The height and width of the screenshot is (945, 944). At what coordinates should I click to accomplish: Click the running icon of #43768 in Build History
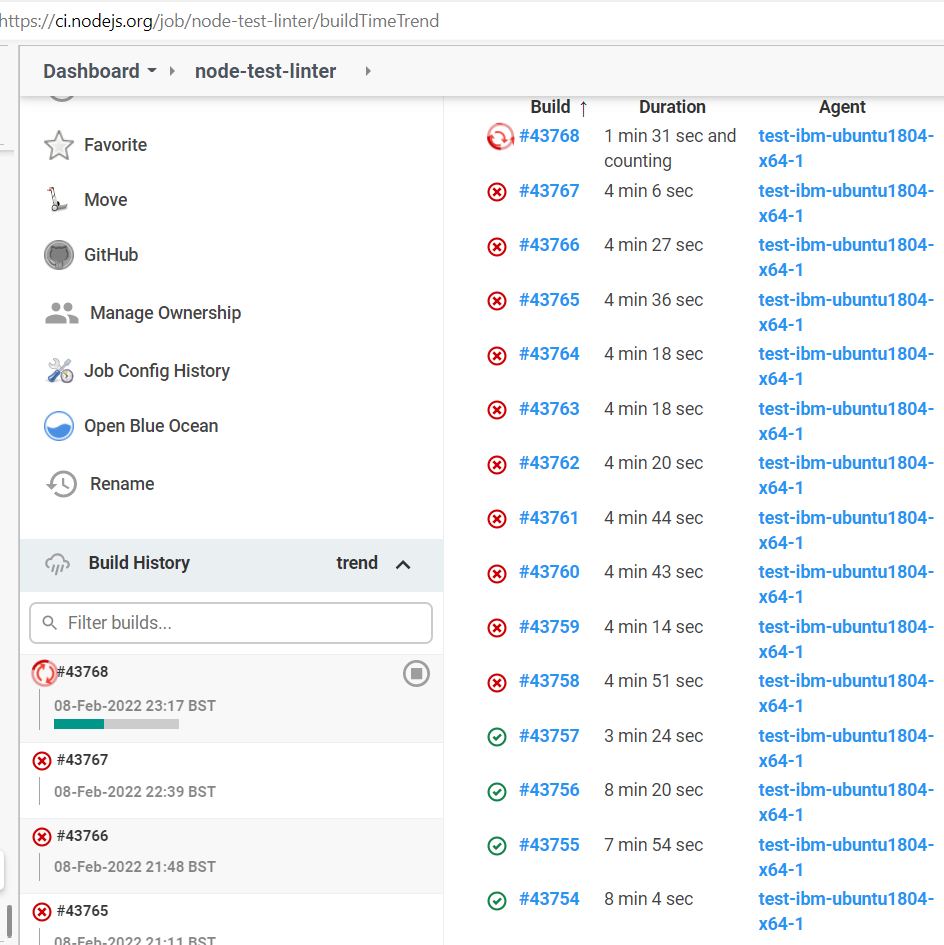tap(44, 673)
